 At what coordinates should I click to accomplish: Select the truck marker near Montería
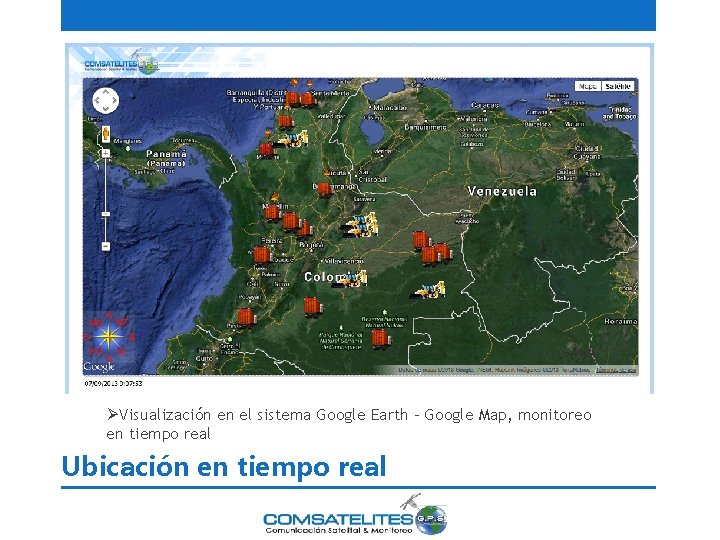267,150
